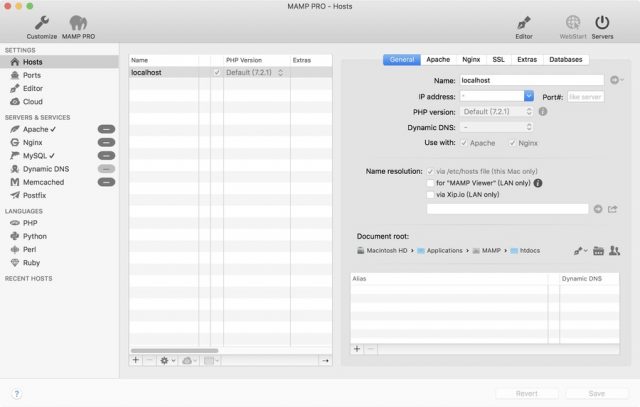
Task: Open hosts list view options menu
Action: (211, 360)
